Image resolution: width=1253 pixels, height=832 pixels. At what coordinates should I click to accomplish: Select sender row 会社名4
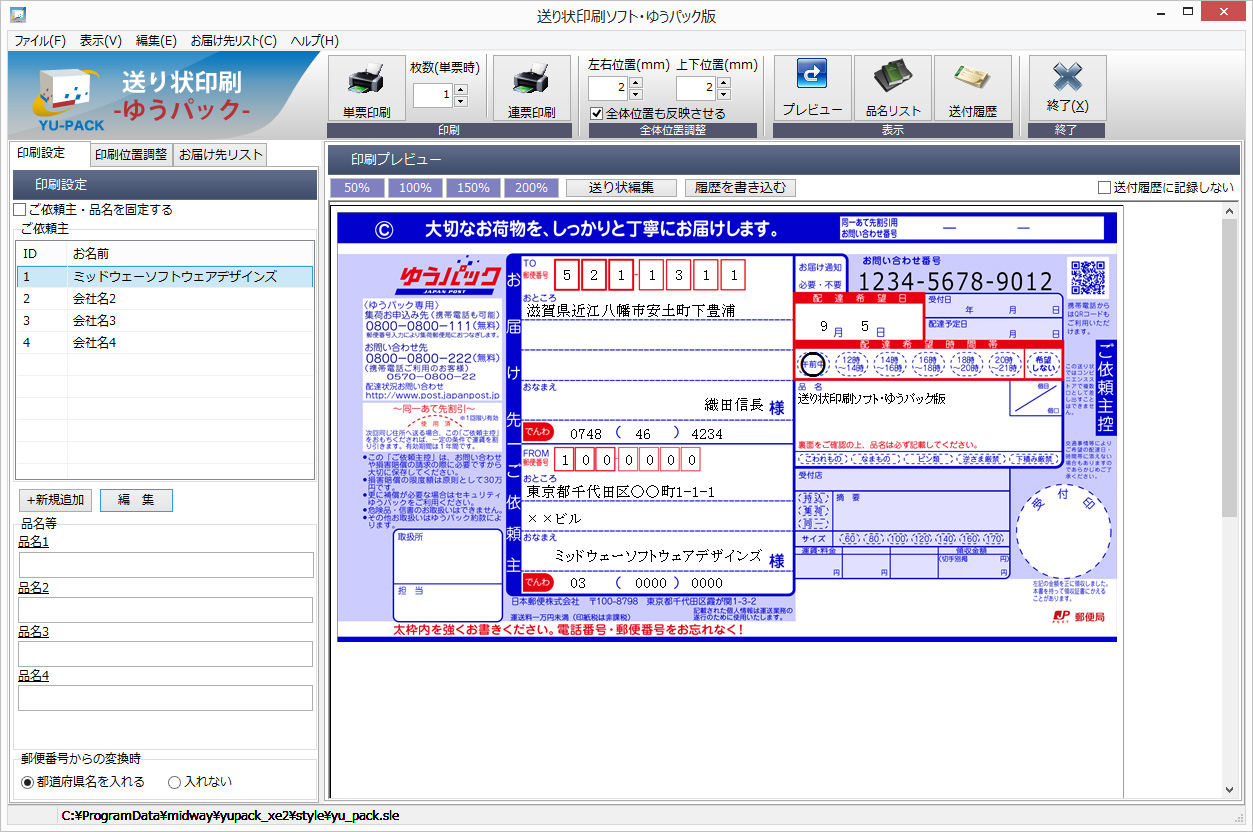tap(165, 342)
